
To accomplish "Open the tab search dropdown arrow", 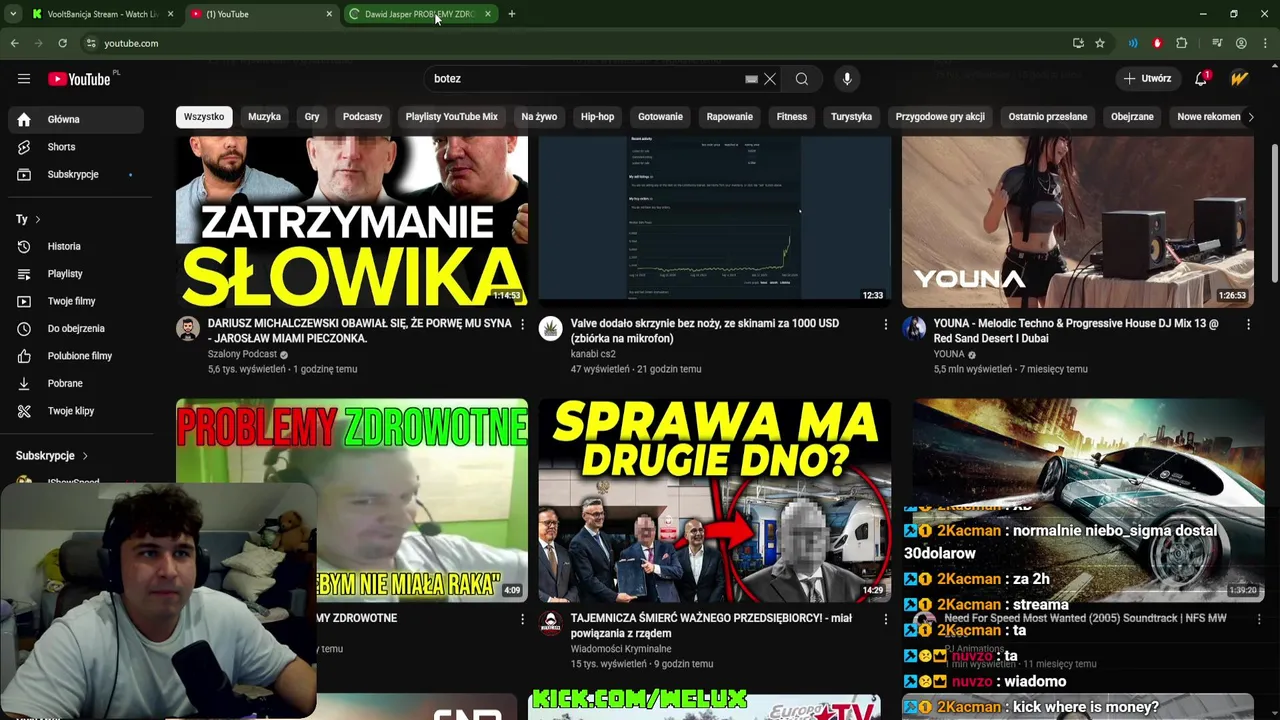I will click(x=13, y=14).
